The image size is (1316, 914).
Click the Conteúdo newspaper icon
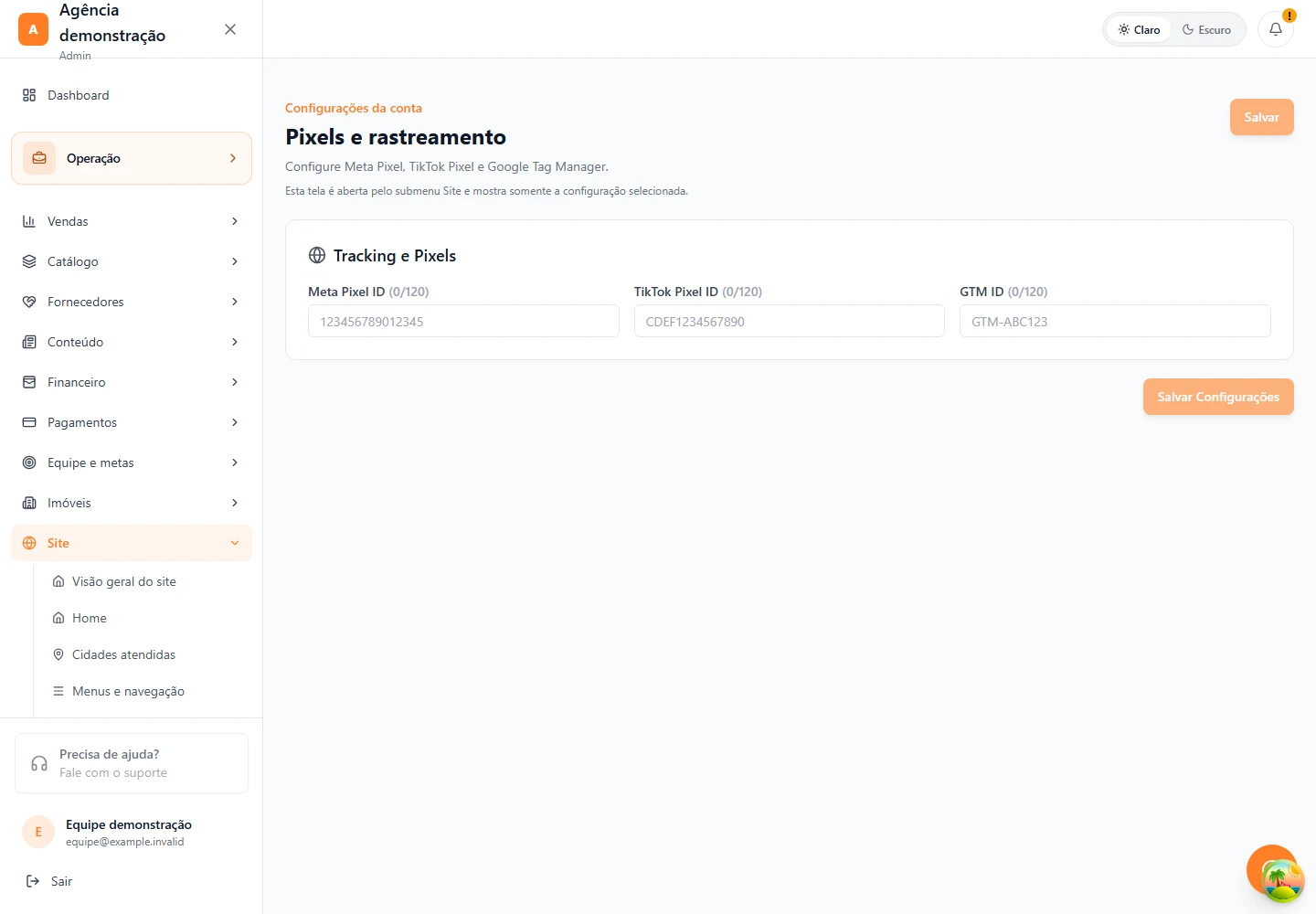coord(29,342)
